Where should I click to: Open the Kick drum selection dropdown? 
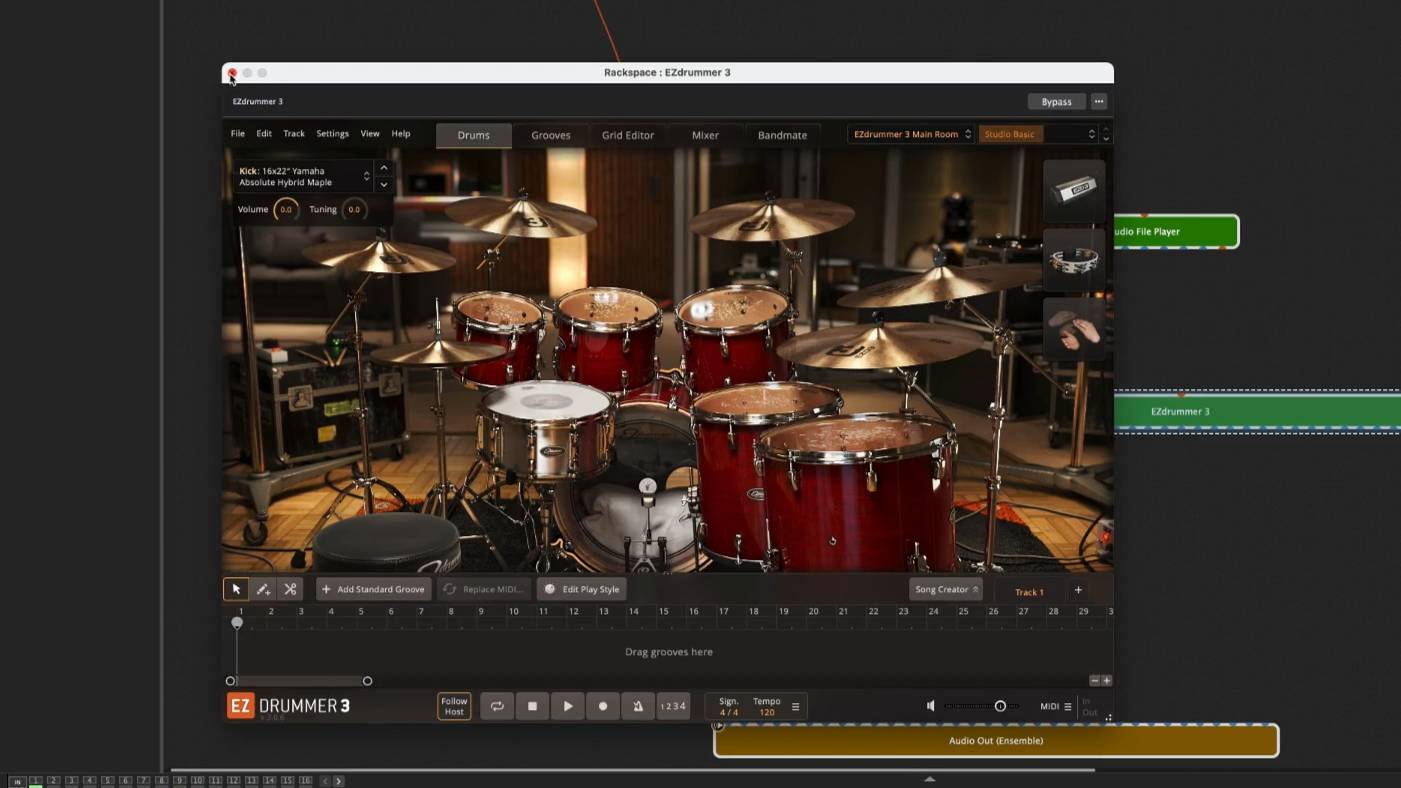tap(304, 176)
